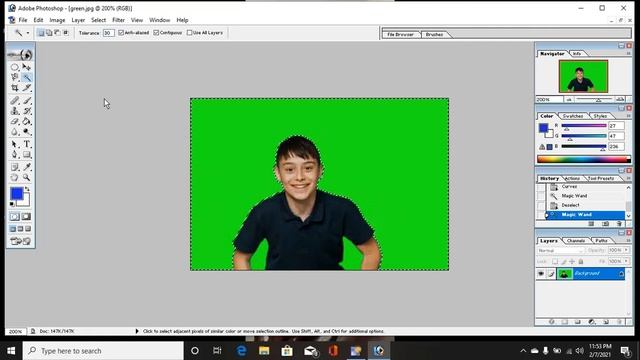Screen dimensions: 640x360
Task: Click the delete state trash icon in History
Action: (619, 224)
